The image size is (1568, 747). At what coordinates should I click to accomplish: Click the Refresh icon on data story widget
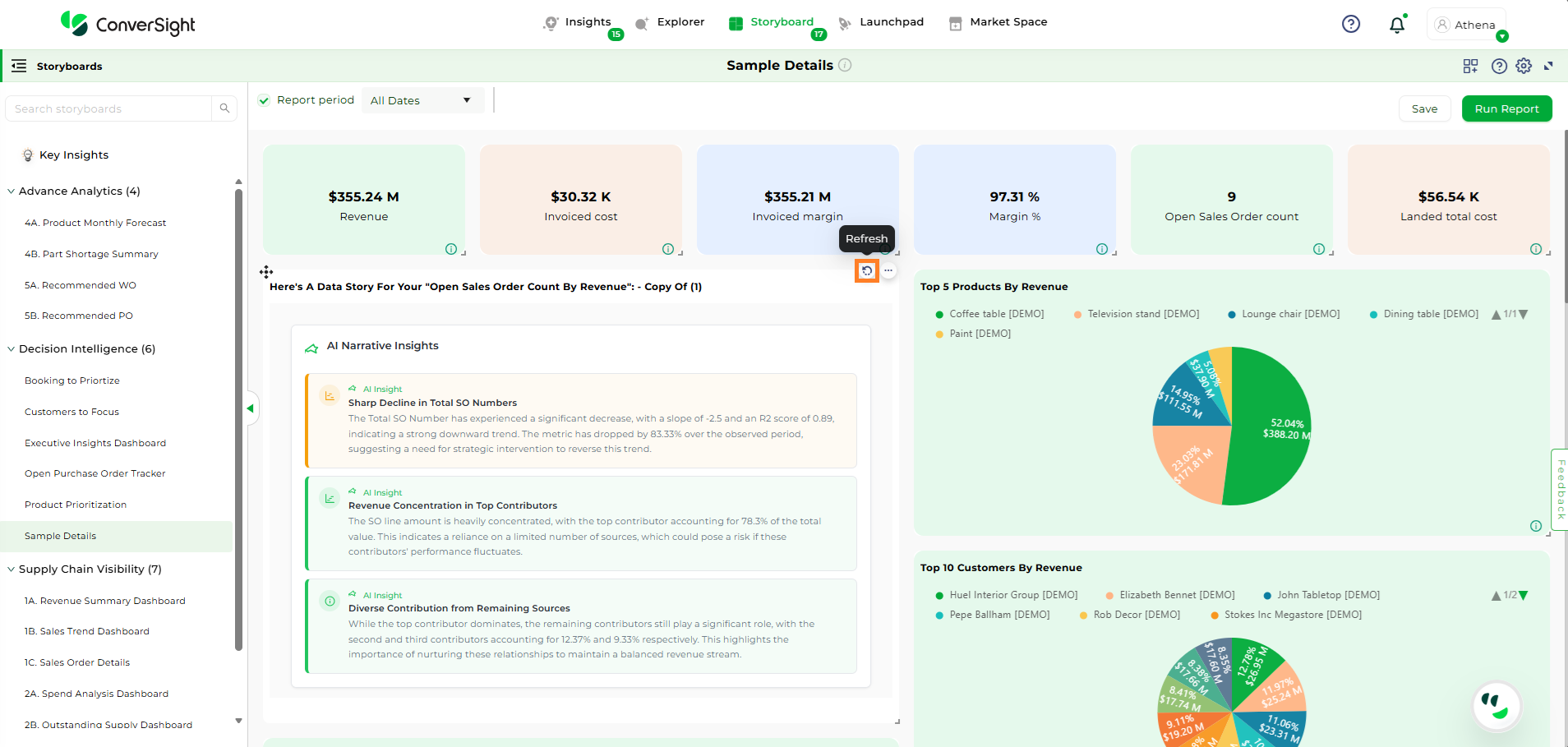867,270
